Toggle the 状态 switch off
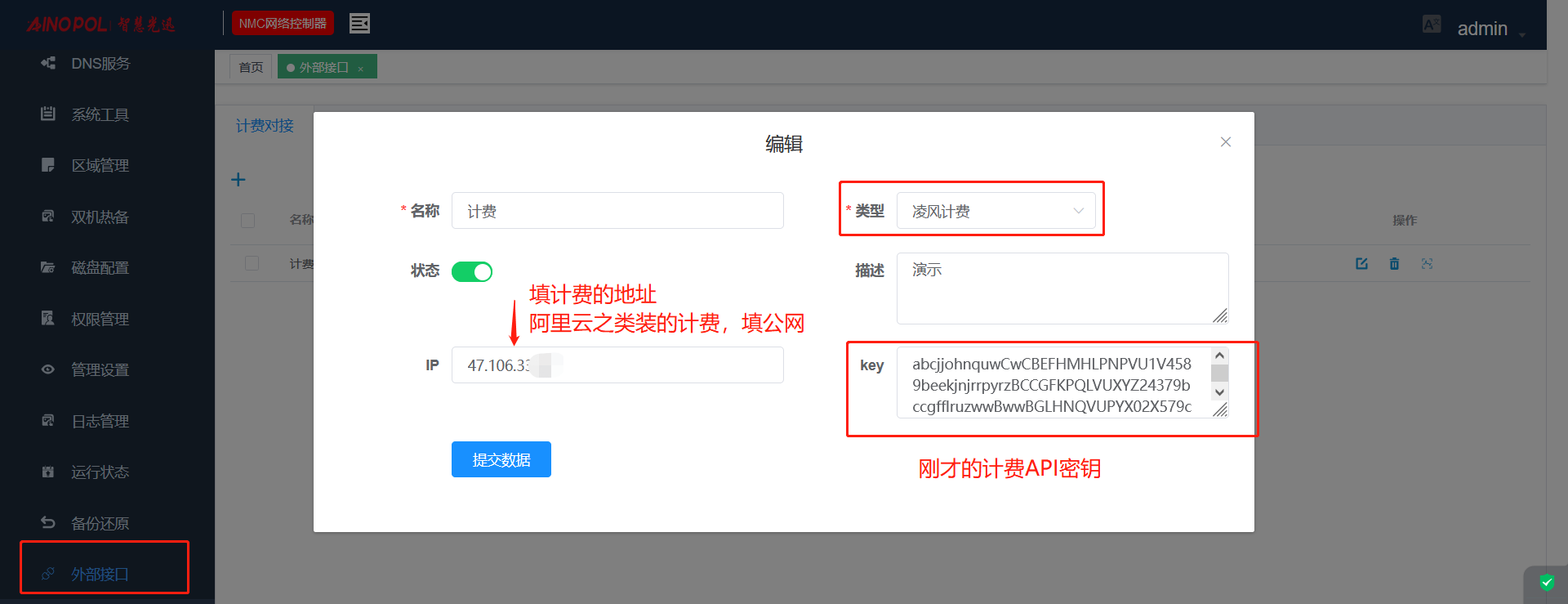Viewport: 1568px width, 604px height. pyautogui.click(x=472, y=271)
